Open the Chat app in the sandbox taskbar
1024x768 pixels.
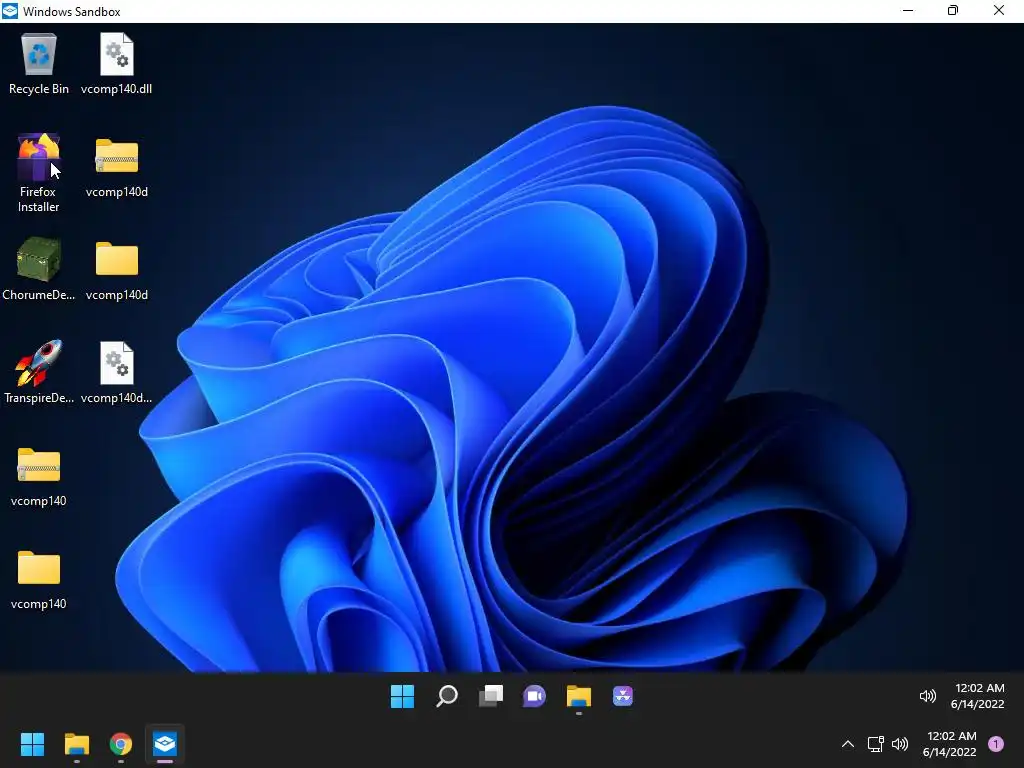[x=534, y=696]
